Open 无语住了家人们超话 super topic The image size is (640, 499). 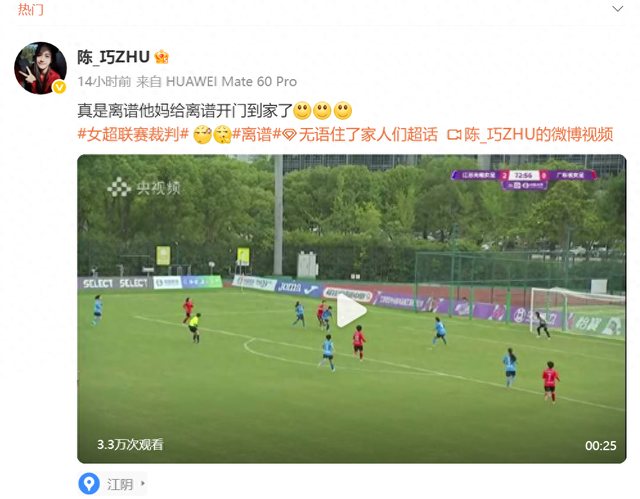coord(368,134)
